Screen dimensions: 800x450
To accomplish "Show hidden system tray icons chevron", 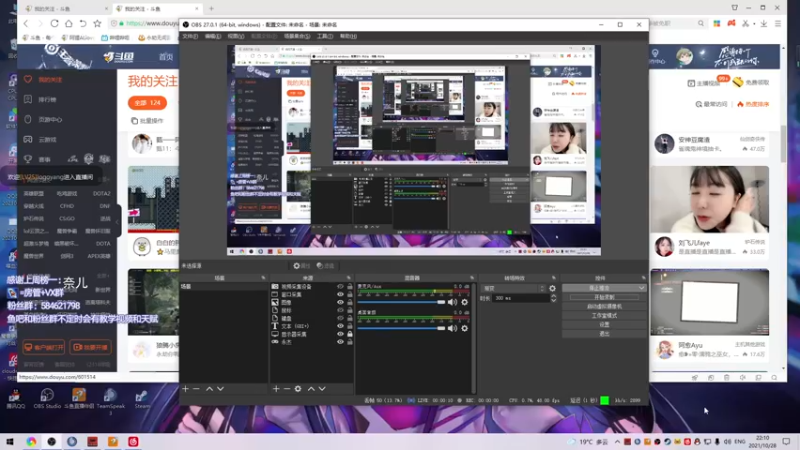I will click(x=617, y=441).
